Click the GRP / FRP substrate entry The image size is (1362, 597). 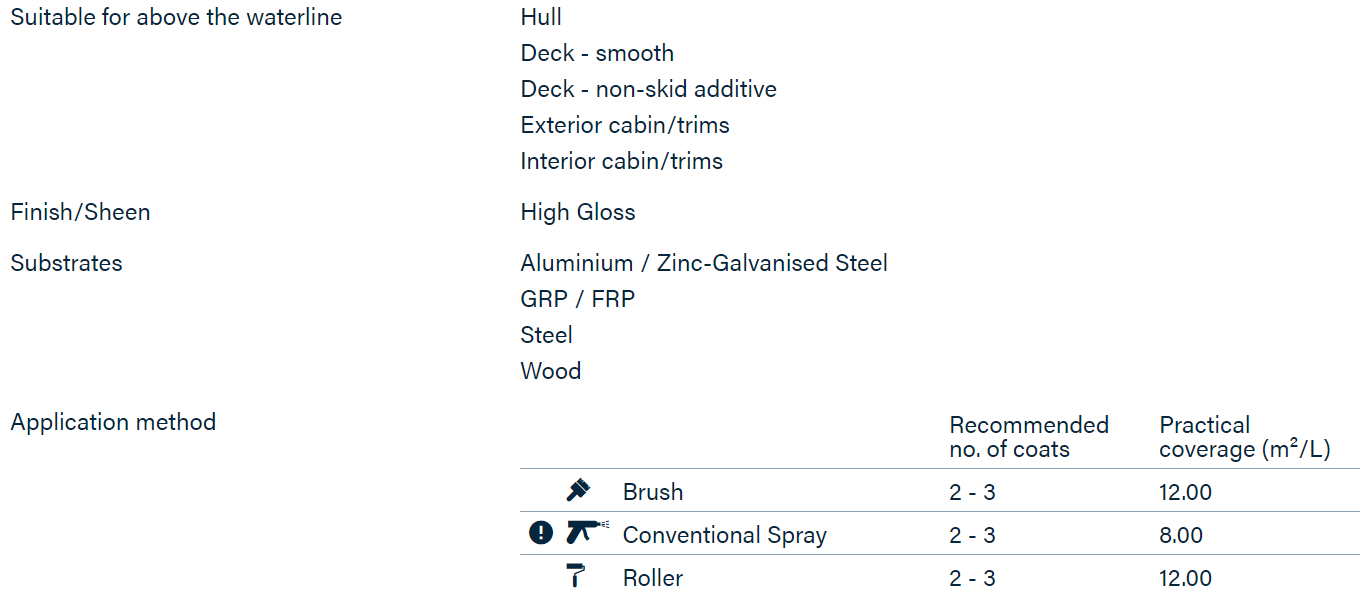click(578, 299)
